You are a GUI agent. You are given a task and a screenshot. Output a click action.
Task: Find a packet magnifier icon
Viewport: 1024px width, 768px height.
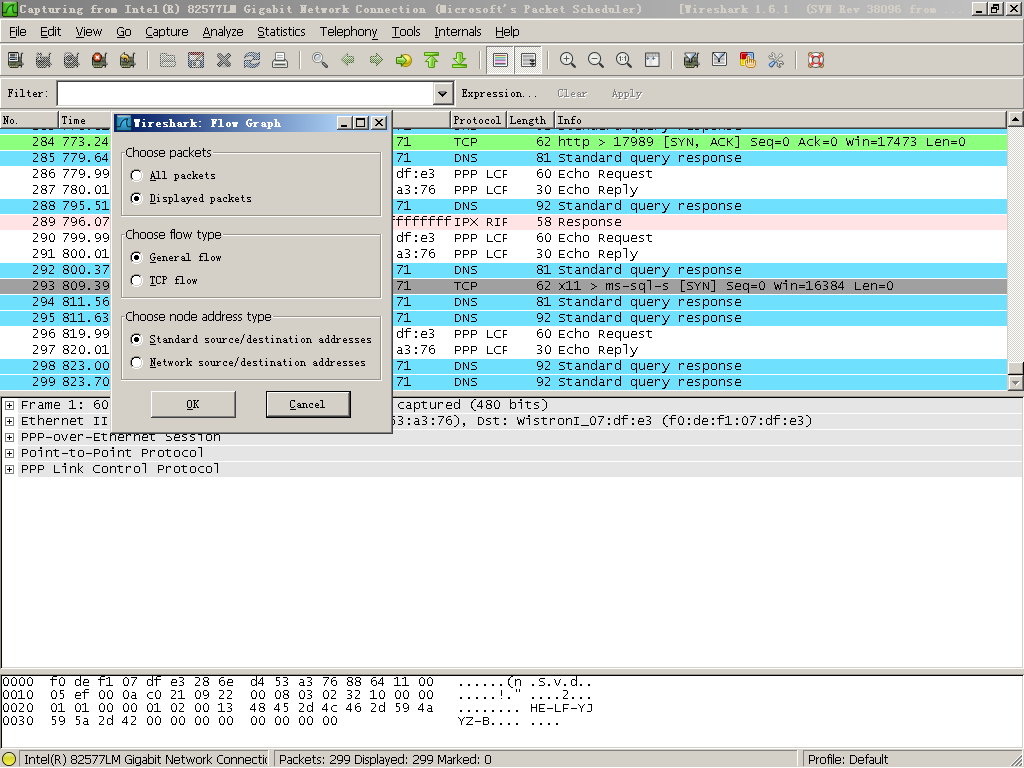pyautogui.click(x=320, y=60)
